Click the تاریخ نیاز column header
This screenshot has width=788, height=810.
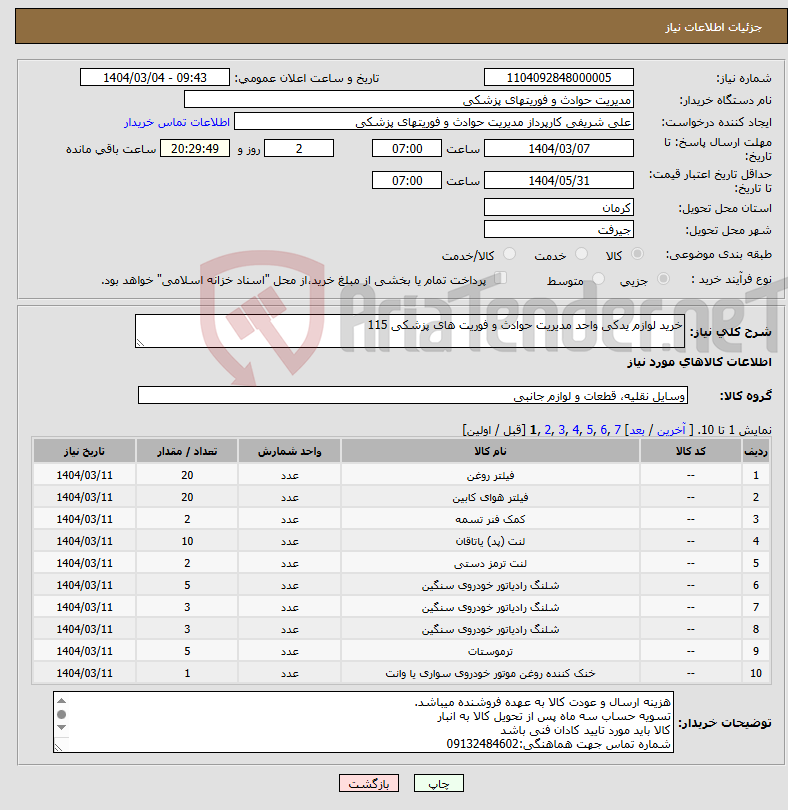(84, 451)
